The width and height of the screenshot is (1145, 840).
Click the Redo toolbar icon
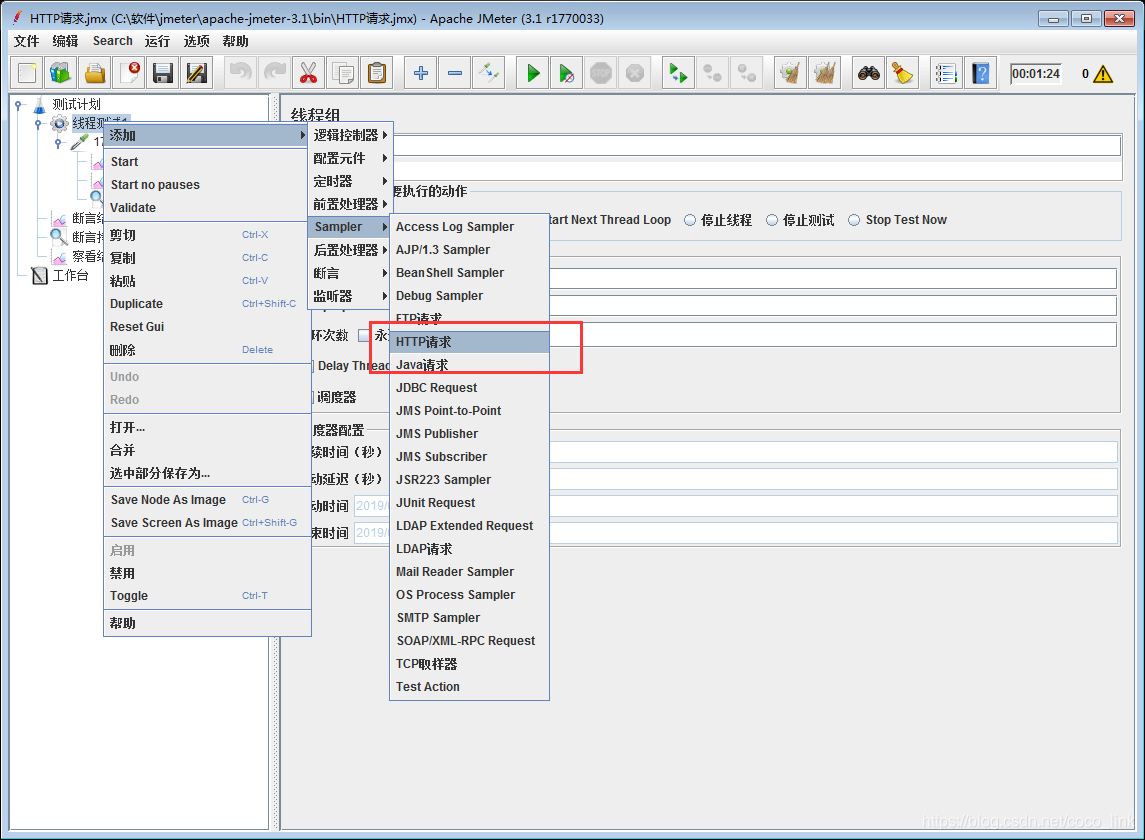(x=275, y=73)
